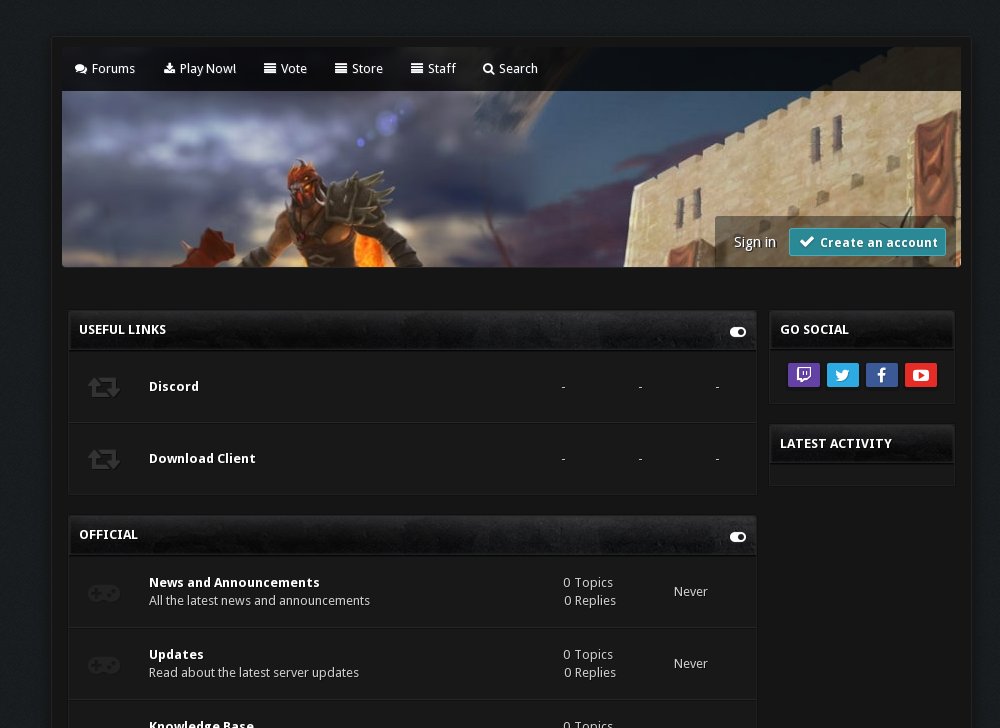Toggle the Official category collapse switch
Screen dimensions: 1000x728
point(738,537)
